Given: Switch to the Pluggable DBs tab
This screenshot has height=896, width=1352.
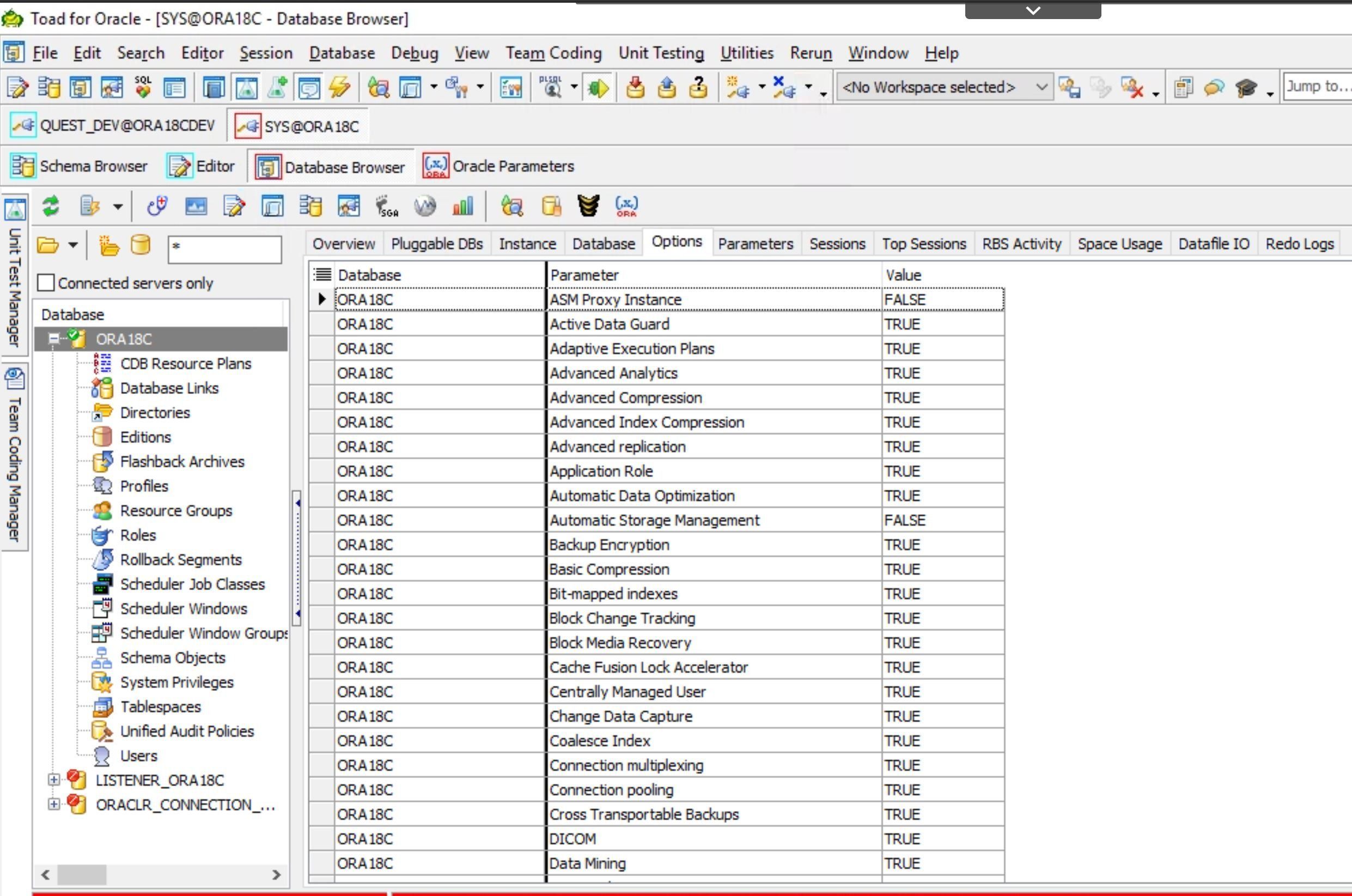Looking at the screenshot, I should 437,244.
